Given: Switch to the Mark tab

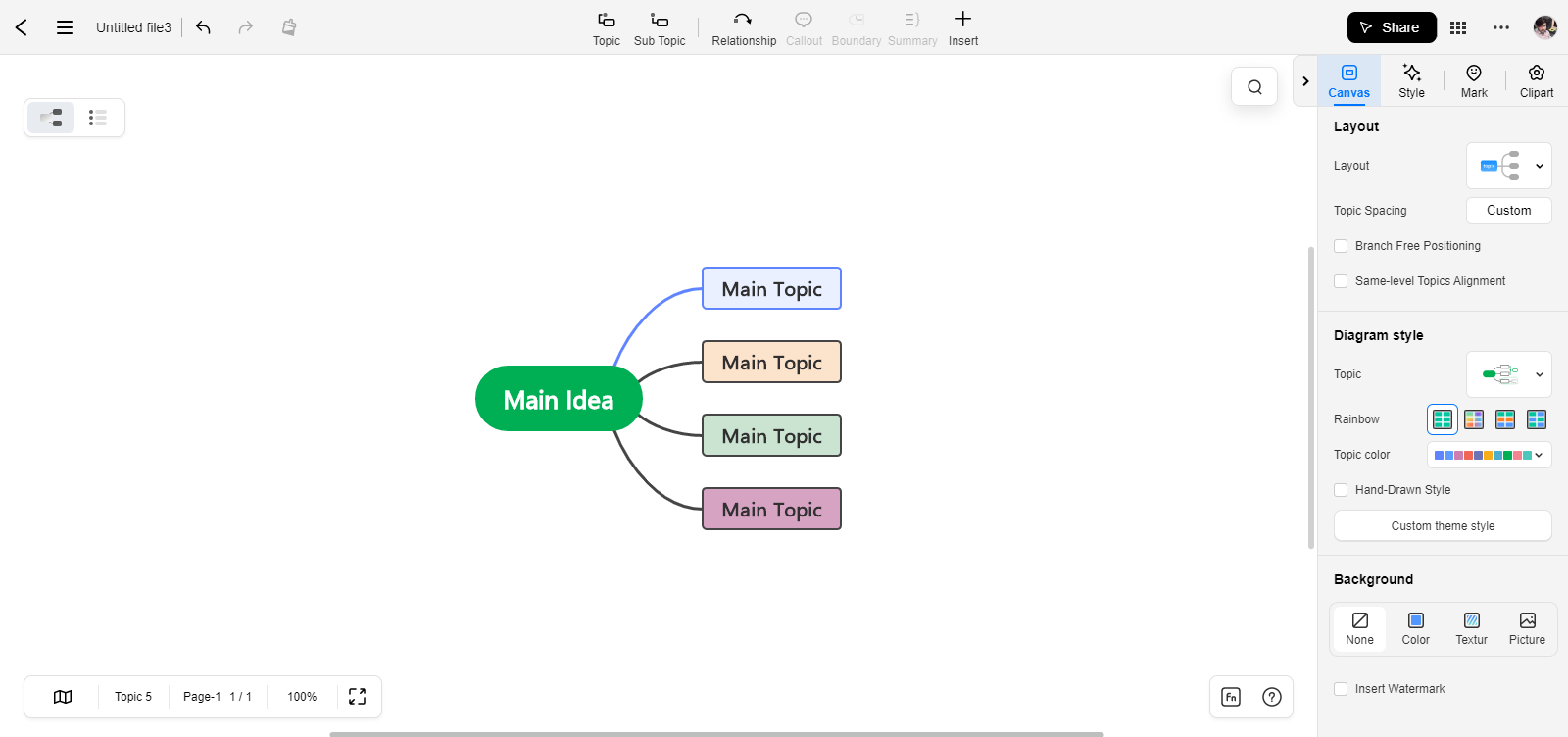Looking at the screenshot, I should (1474, 80).
